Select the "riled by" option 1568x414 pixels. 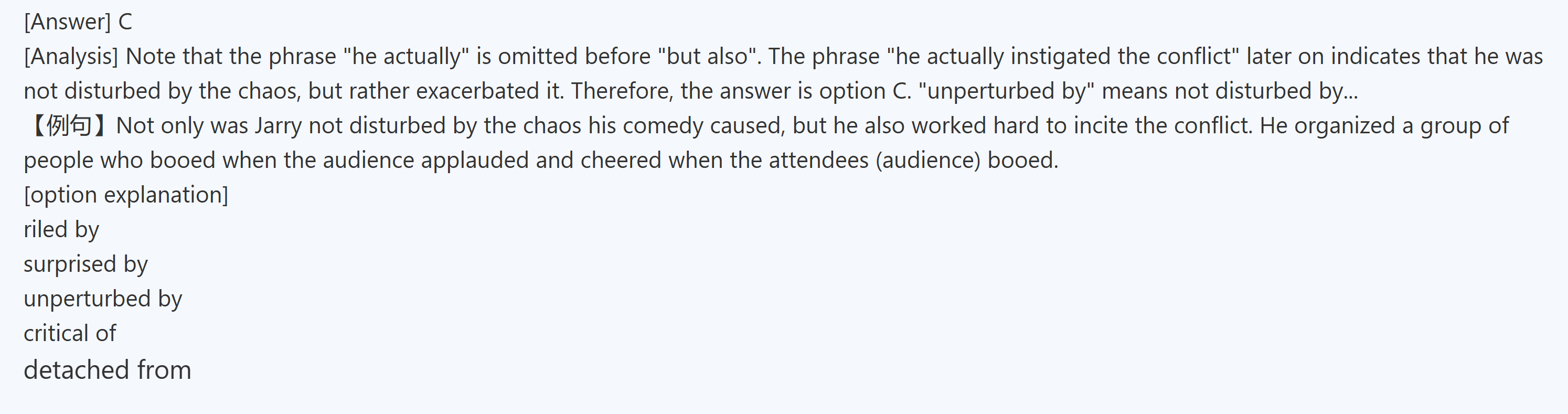coord(61,230)
